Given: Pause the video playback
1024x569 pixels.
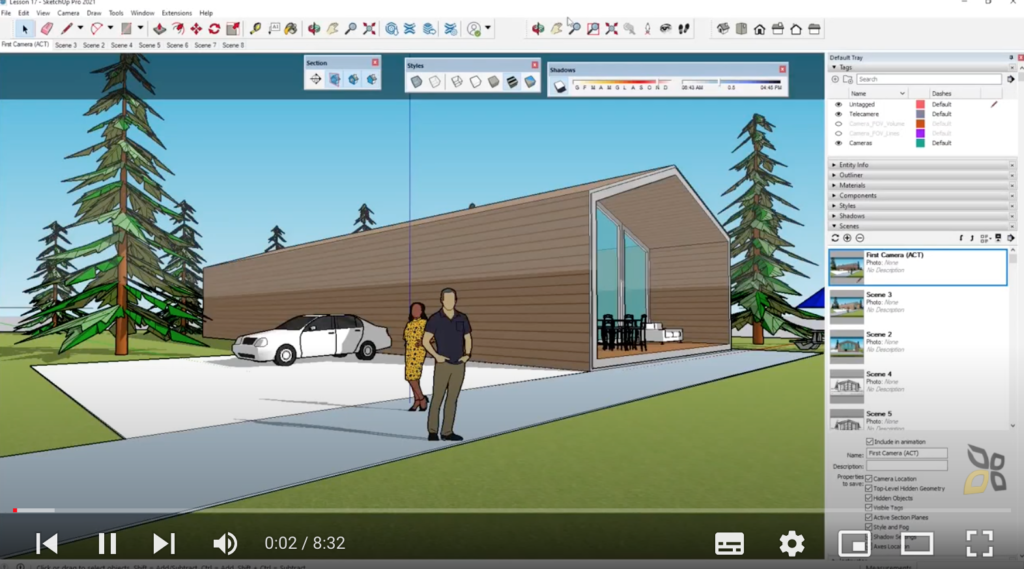Looking at the screenshot, I should [x=107, y=544].
